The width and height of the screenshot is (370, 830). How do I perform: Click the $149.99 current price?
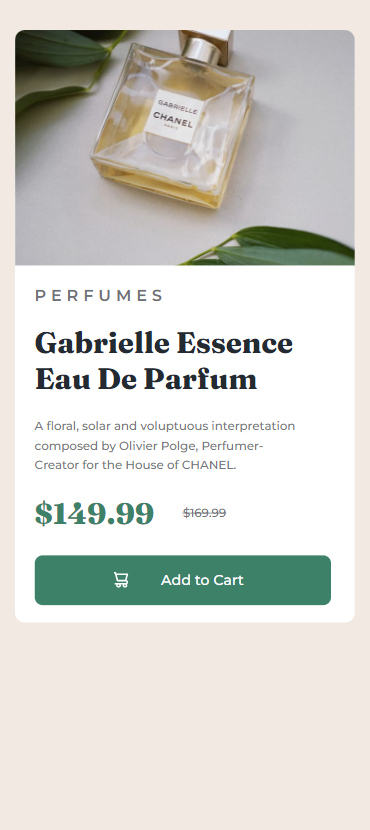pyautogui.click(x=94, y=513)
